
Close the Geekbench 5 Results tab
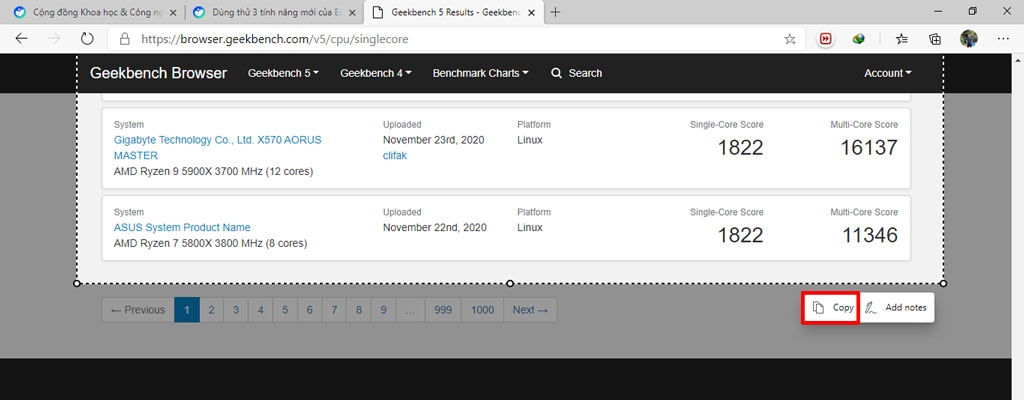531,12
